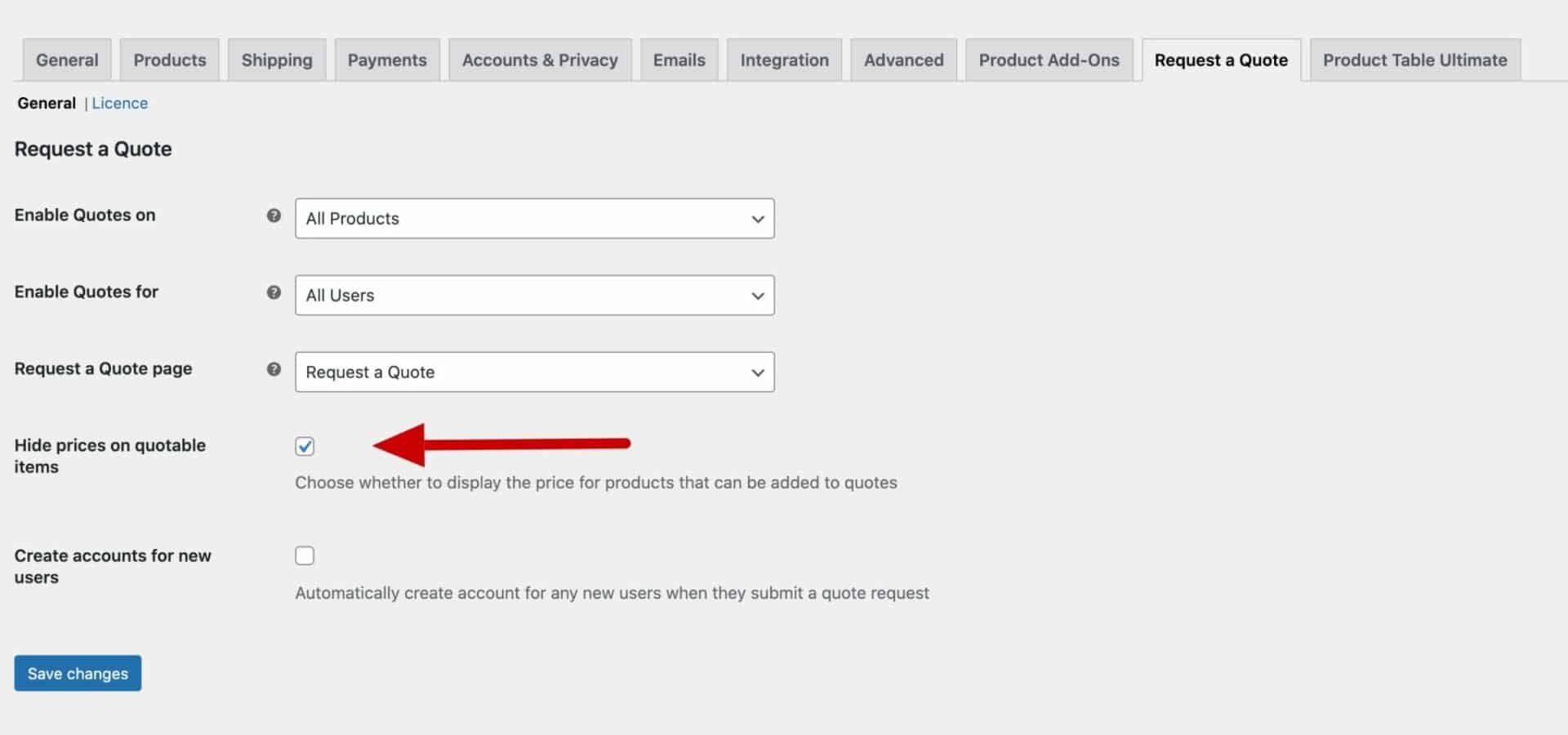Go to the Product Add-Ons tab
The width and height of the screenshot is (1568, 735).
coord(1049,59)
